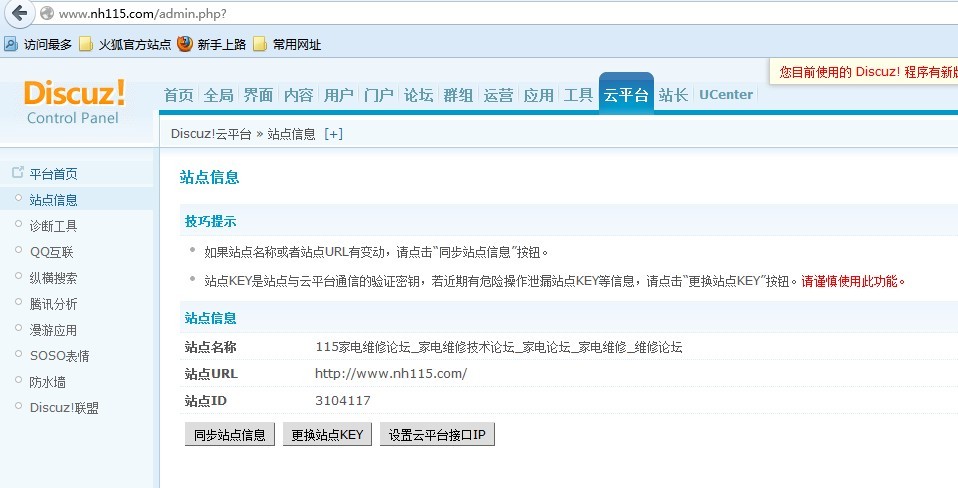This screenshot has height=488, width=958.
Task: Click the site ID value 3104117
Action: tap(343, 401)
